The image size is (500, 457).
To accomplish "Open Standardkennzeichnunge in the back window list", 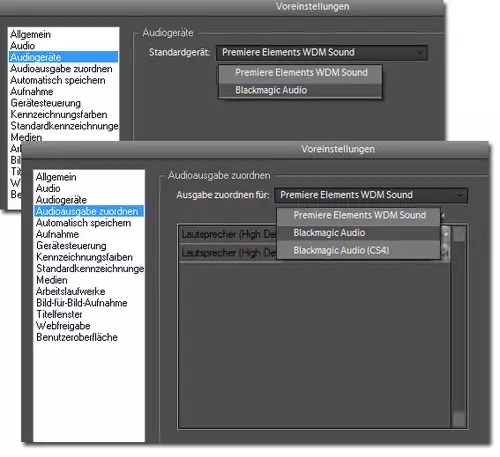I will (64, 126).
